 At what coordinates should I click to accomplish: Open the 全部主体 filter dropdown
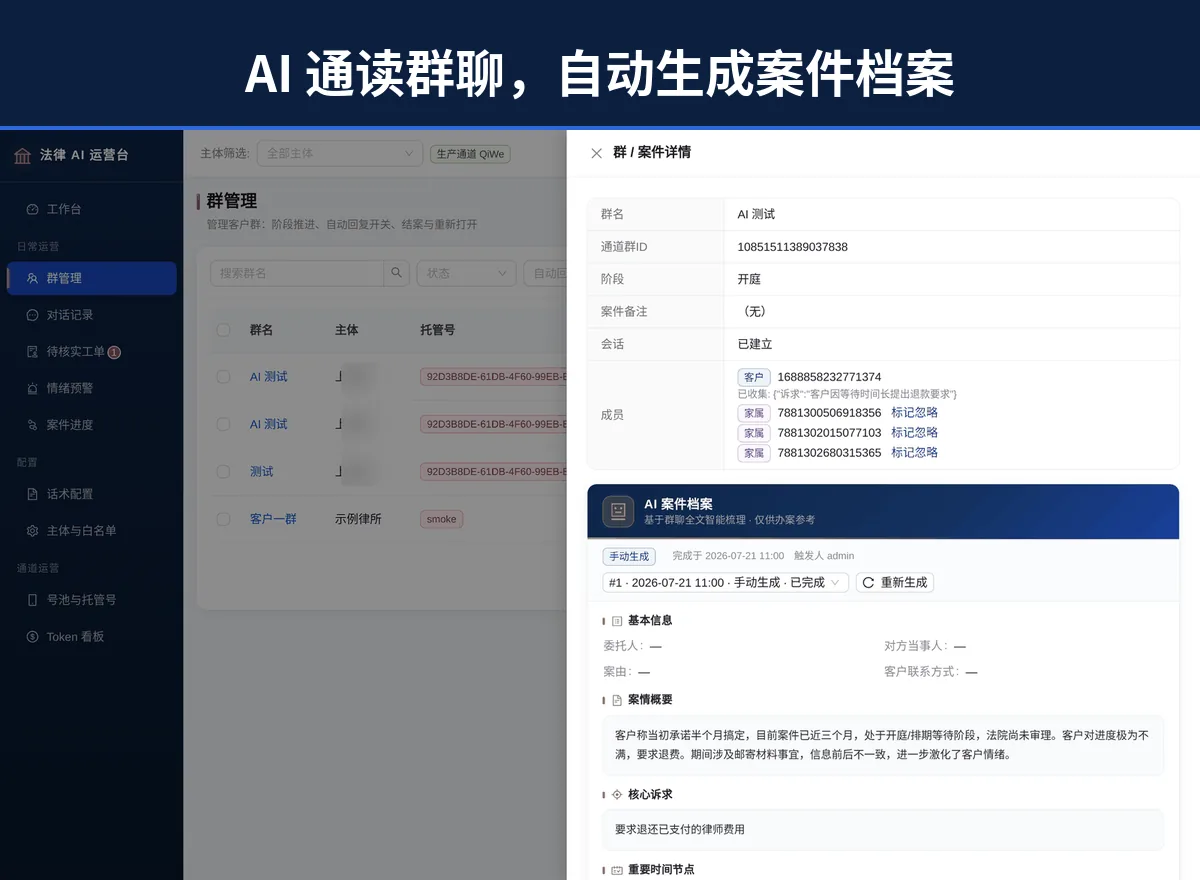coord(340,154)
